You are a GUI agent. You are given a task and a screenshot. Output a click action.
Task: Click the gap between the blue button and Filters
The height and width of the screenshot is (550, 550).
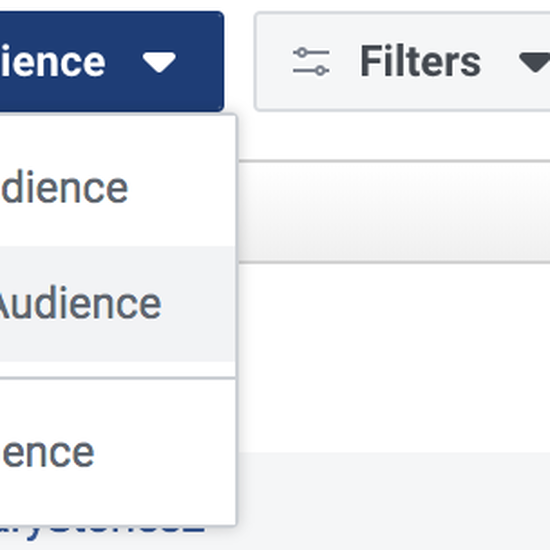[x=239, y=61]
